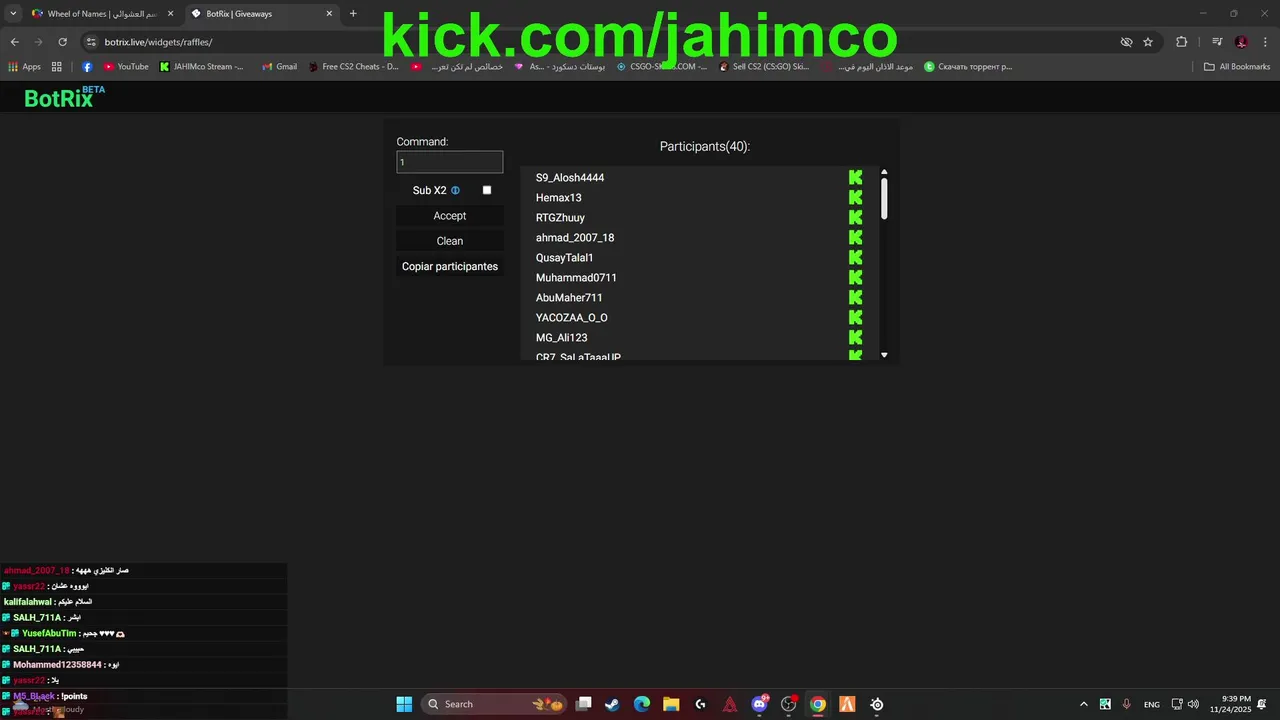The height and width of the screenshot is (720, 1280).
Task: Open the YouTube bookmark
Action: (126, 67)
